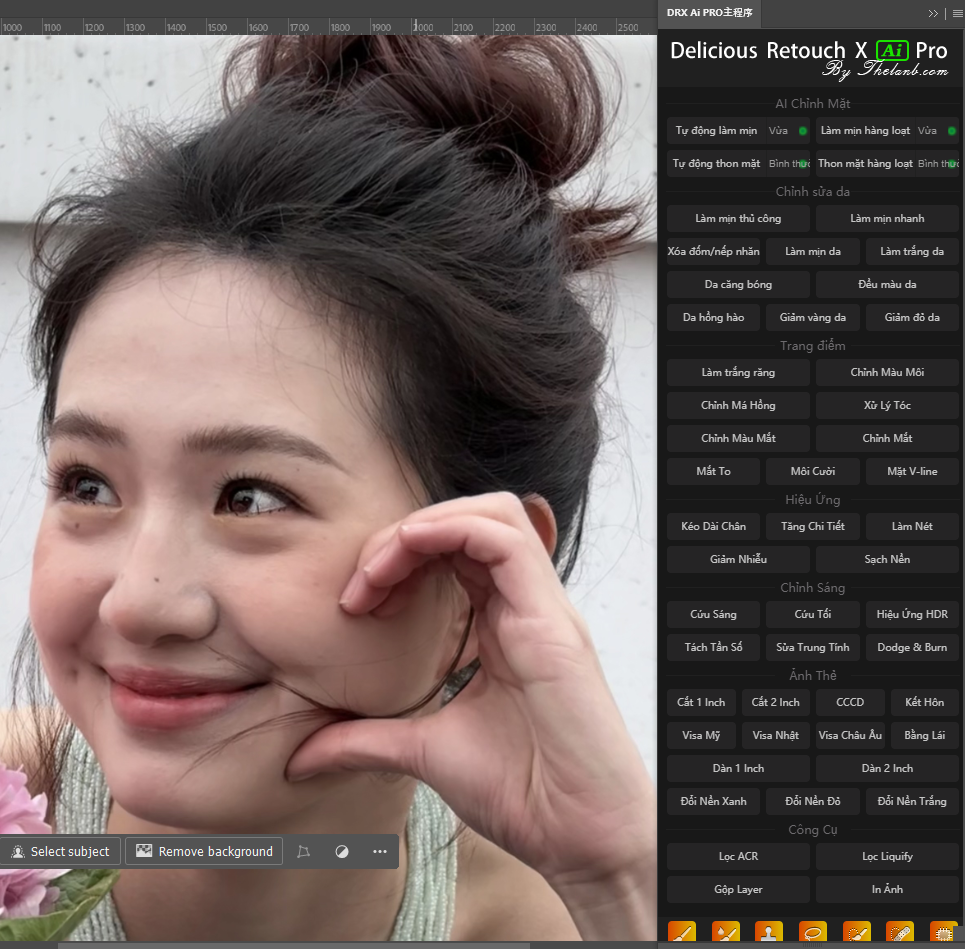Viewport: 965px width, 949px height.
Task: Click Giảm Nhiễu noise reduction button
Action: click(738, 559)
